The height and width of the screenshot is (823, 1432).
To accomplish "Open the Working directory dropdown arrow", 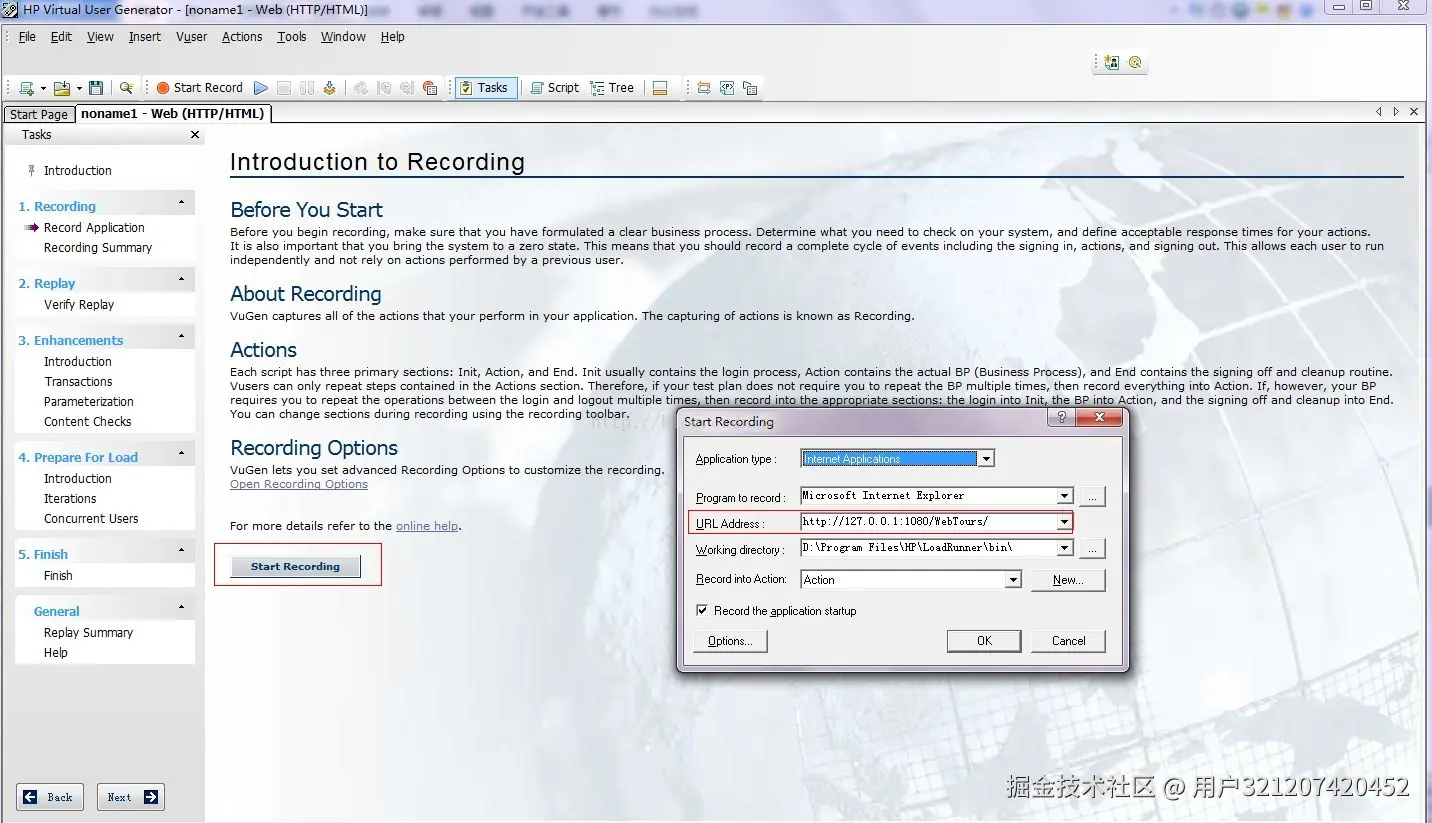I will (x=1064, y=548).
